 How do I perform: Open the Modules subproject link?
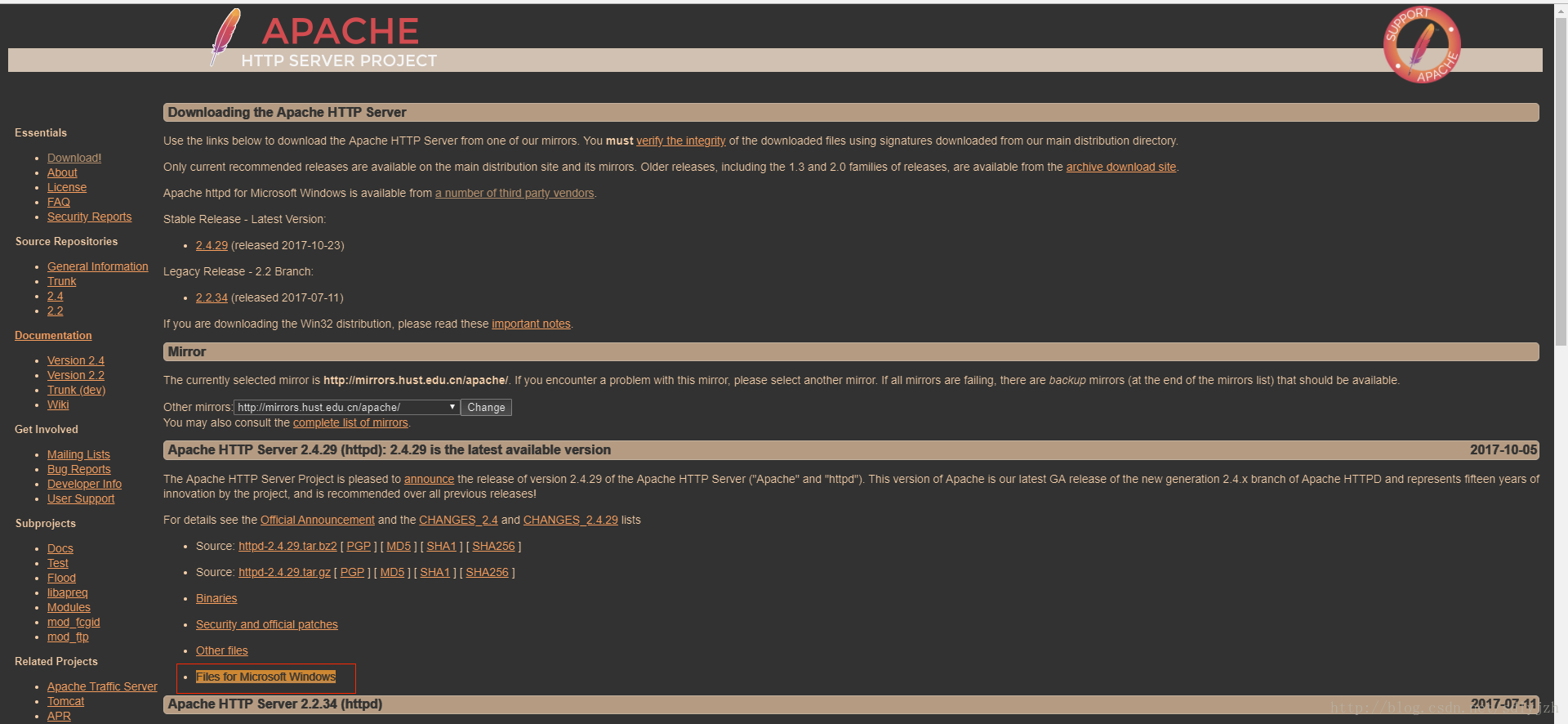69,607
